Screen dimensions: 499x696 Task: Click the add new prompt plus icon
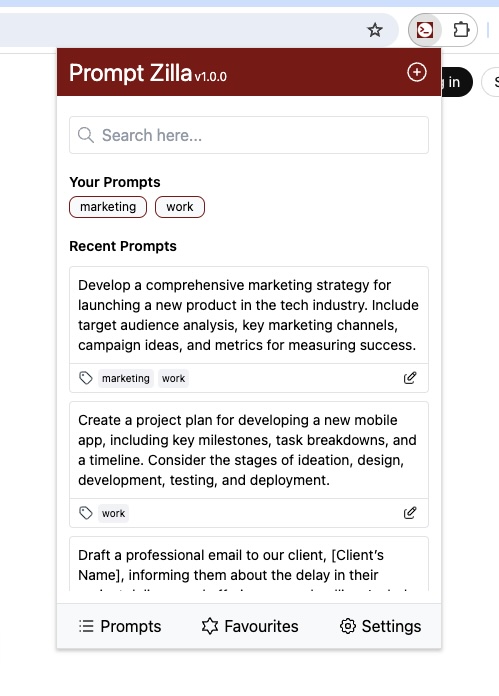[416, 72]
